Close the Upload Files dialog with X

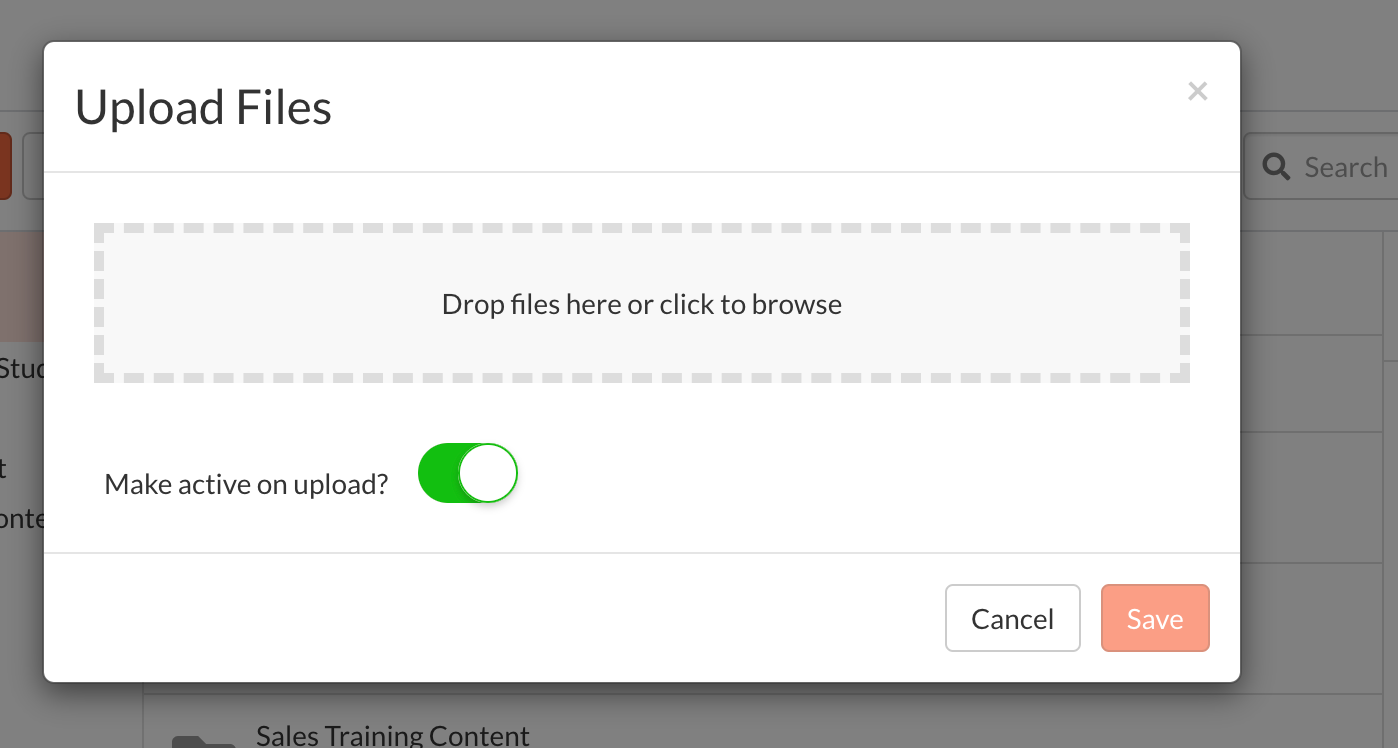point(1197,91)
